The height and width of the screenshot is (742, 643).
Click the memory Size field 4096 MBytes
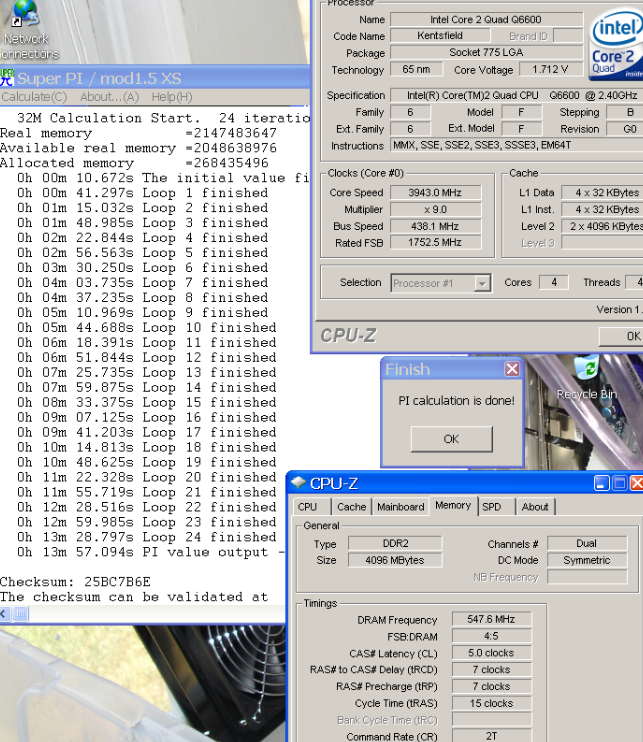[395, 560]
